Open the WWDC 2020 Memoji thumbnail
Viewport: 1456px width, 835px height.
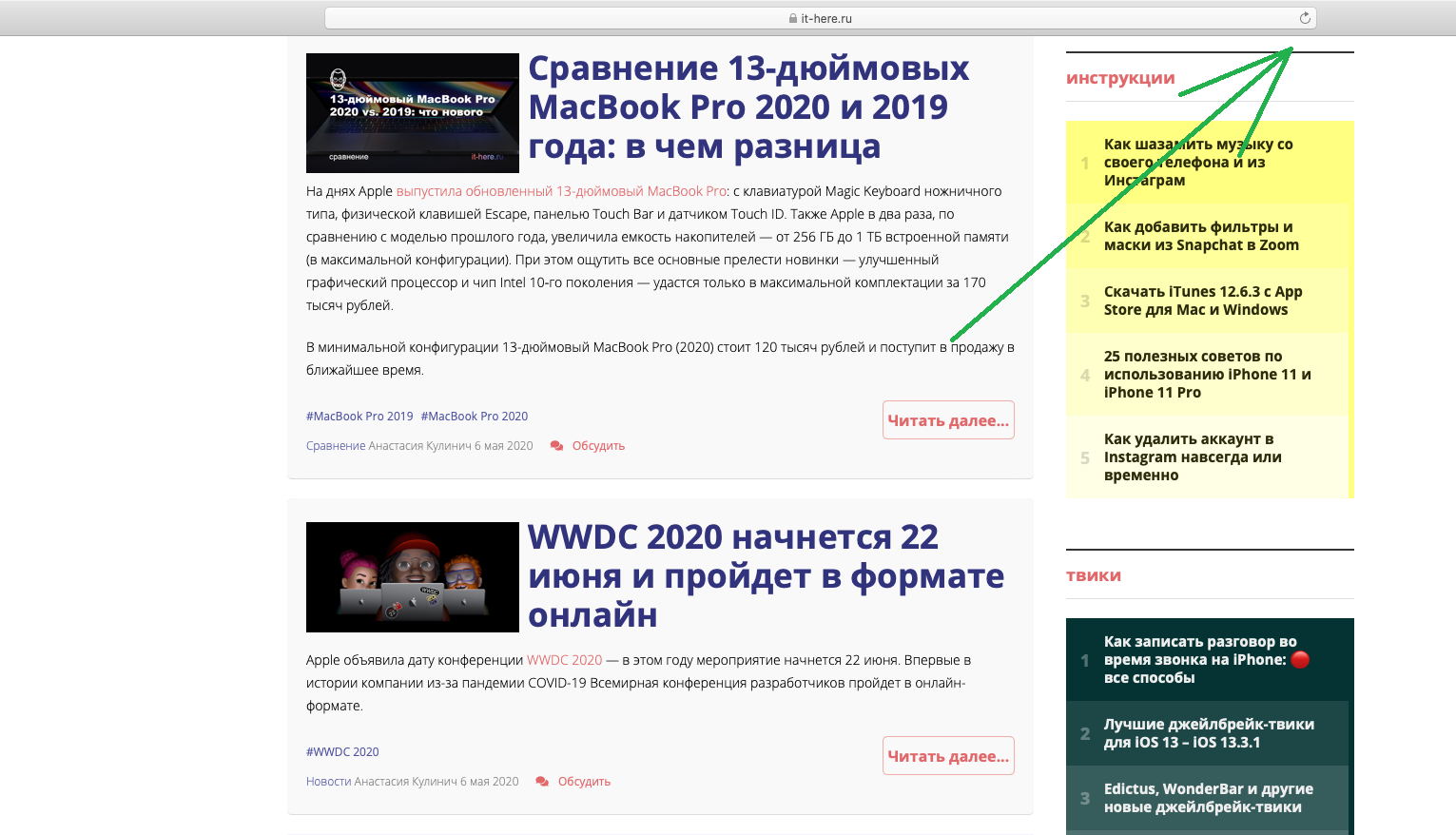pyautogui.click(x=413, y=577)
